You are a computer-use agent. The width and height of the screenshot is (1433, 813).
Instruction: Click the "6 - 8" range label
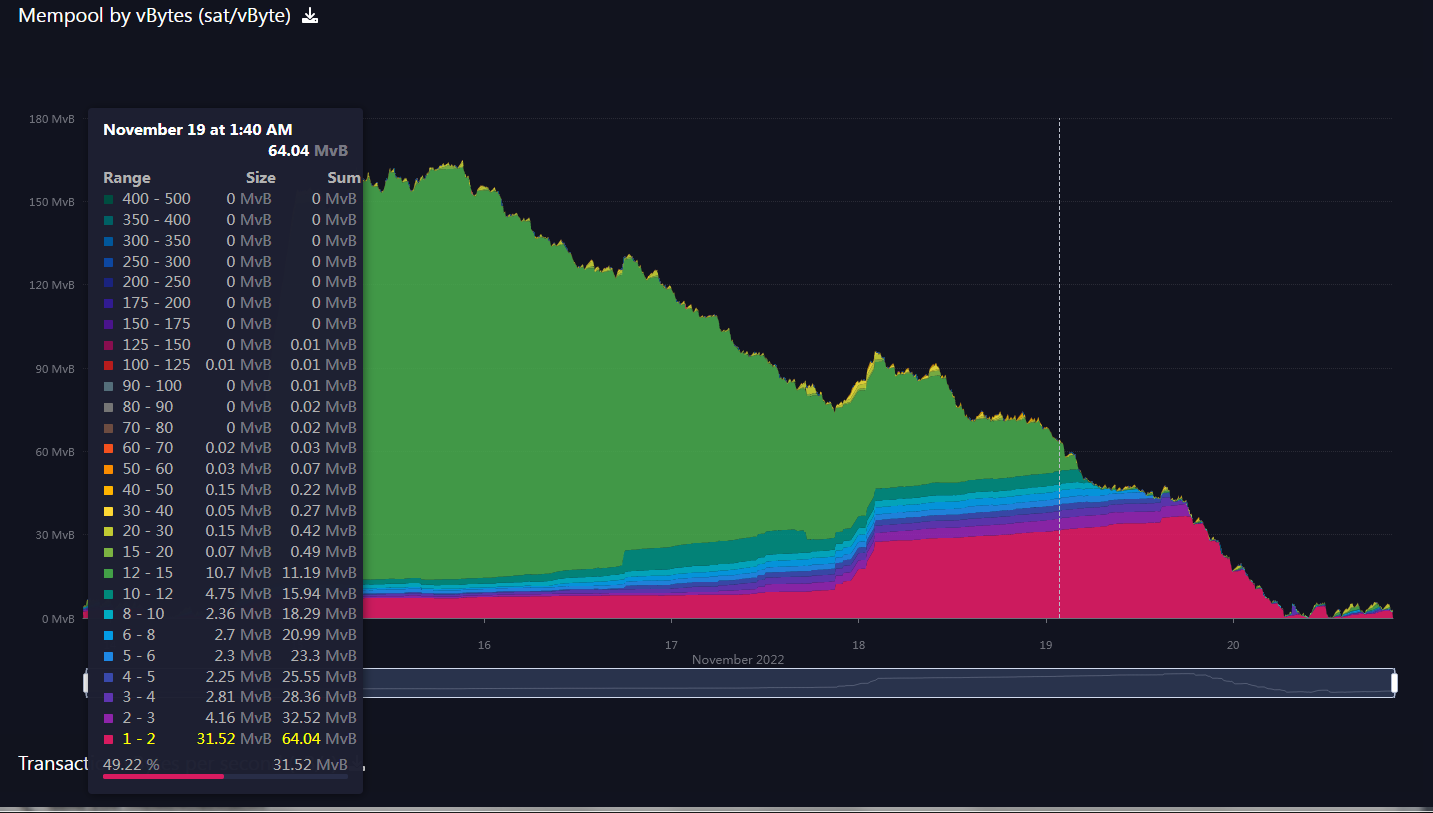pos(139,635)
